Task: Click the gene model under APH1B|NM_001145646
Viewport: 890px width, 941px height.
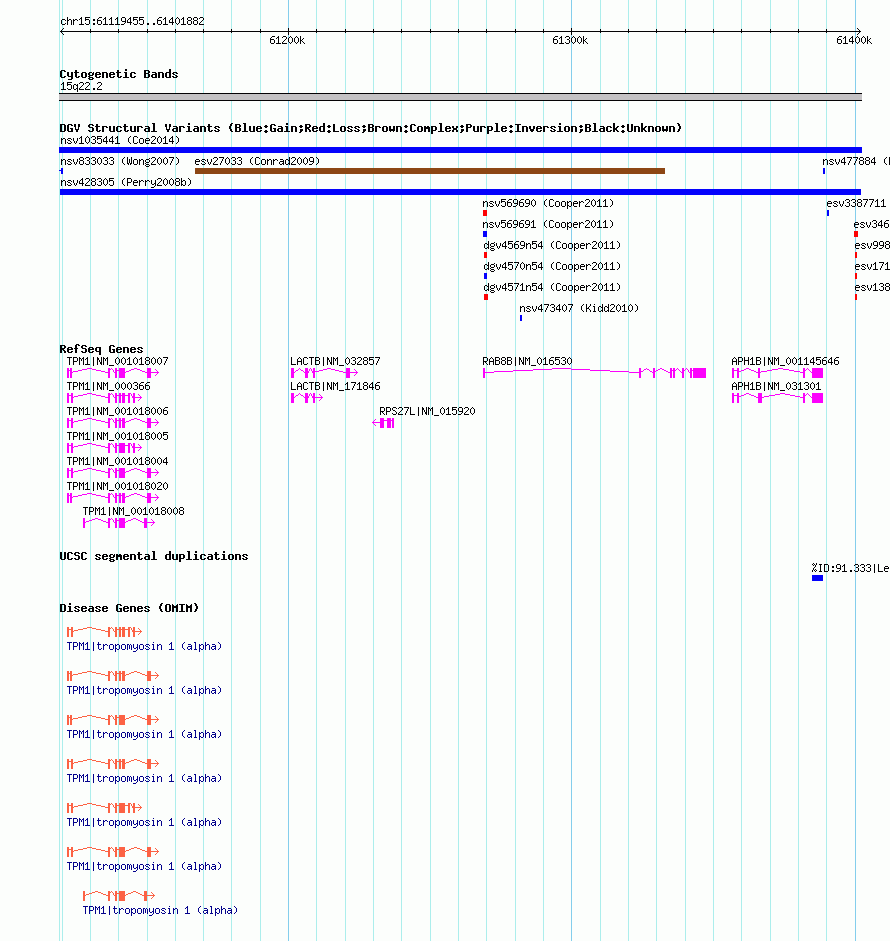Action: point(777,373)
